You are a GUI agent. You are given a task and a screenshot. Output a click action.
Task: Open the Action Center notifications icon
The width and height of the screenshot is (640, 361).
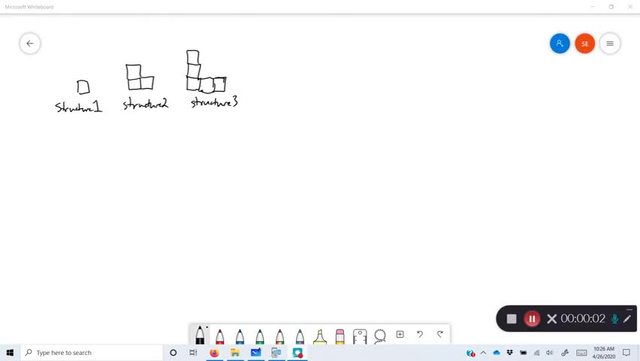click(x=627, y=352)
